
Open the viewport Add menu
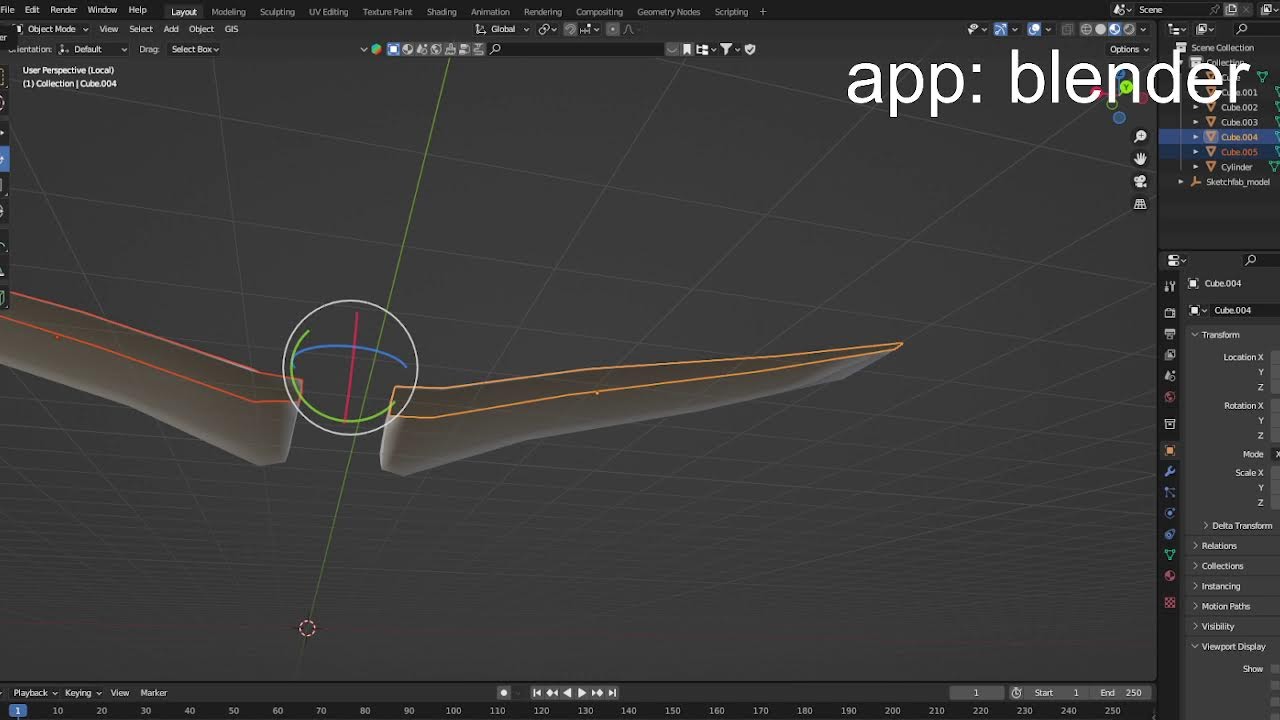171,29
